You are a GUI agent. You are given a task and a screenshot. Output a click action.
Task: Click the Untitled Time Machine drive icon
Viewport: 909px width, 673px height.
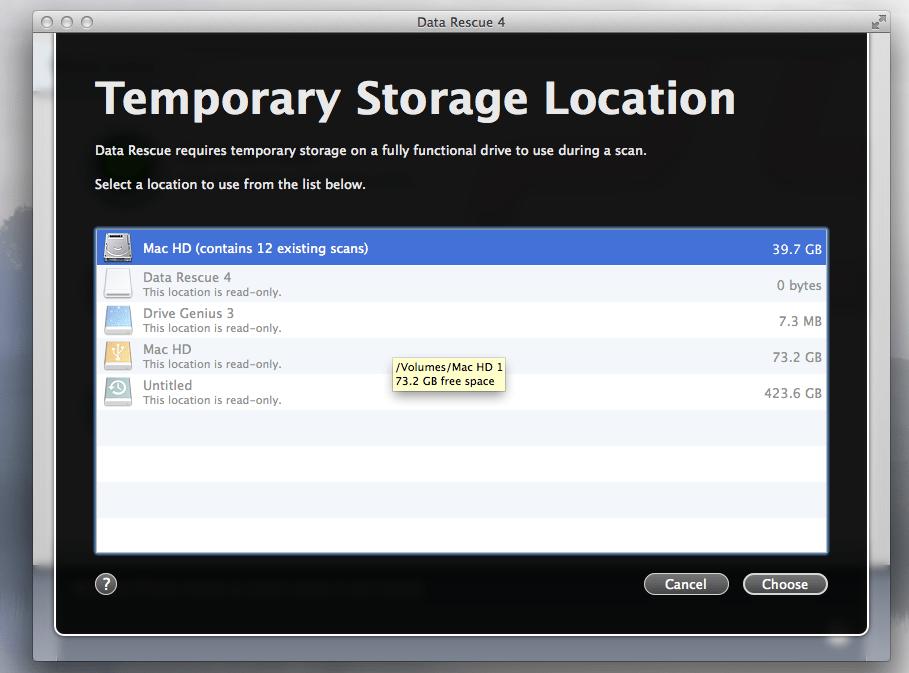pos(117,391)
